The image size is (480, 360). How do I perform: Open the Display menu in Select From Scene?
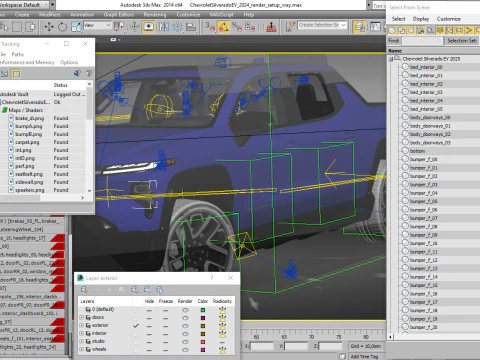[421, 19]
